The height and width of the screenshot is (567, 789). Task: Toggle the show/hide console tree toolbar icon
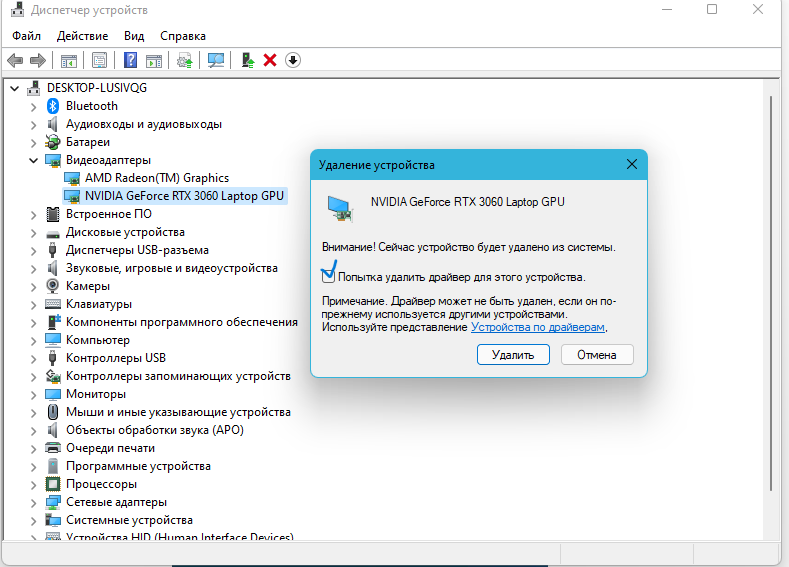[69, 60]
